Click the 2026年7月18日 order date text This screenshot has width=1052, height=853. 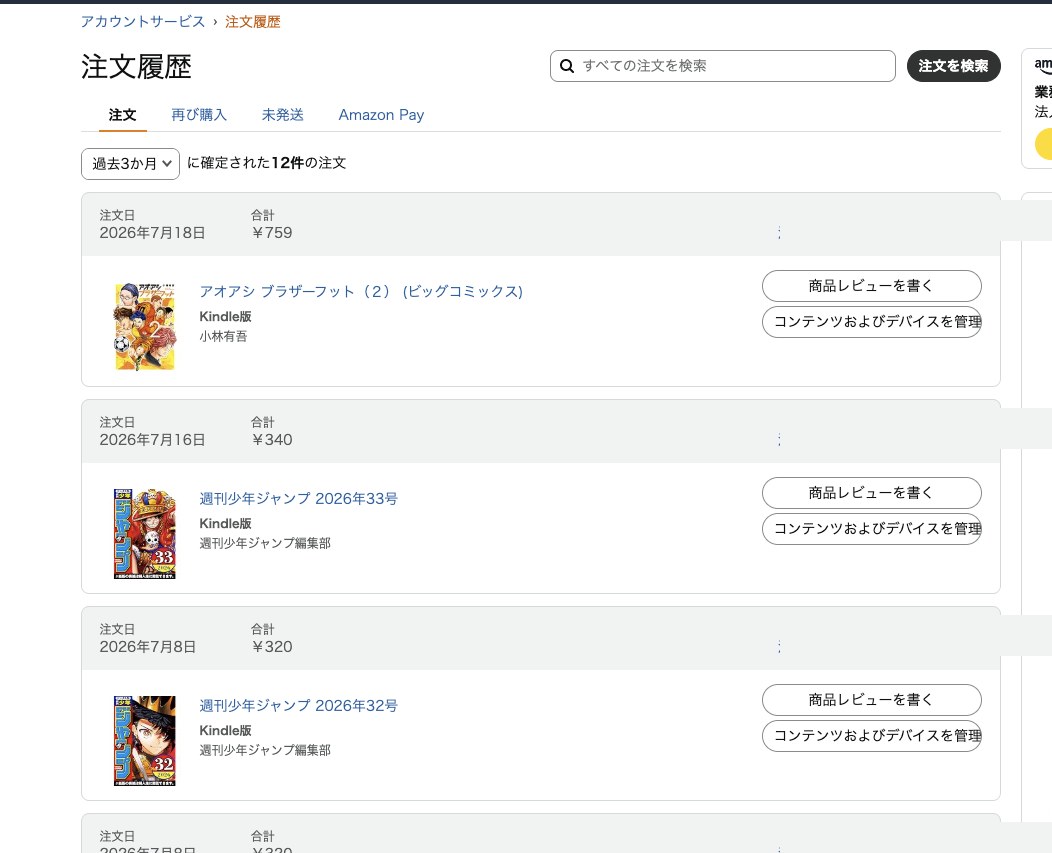tap(152, 233)
